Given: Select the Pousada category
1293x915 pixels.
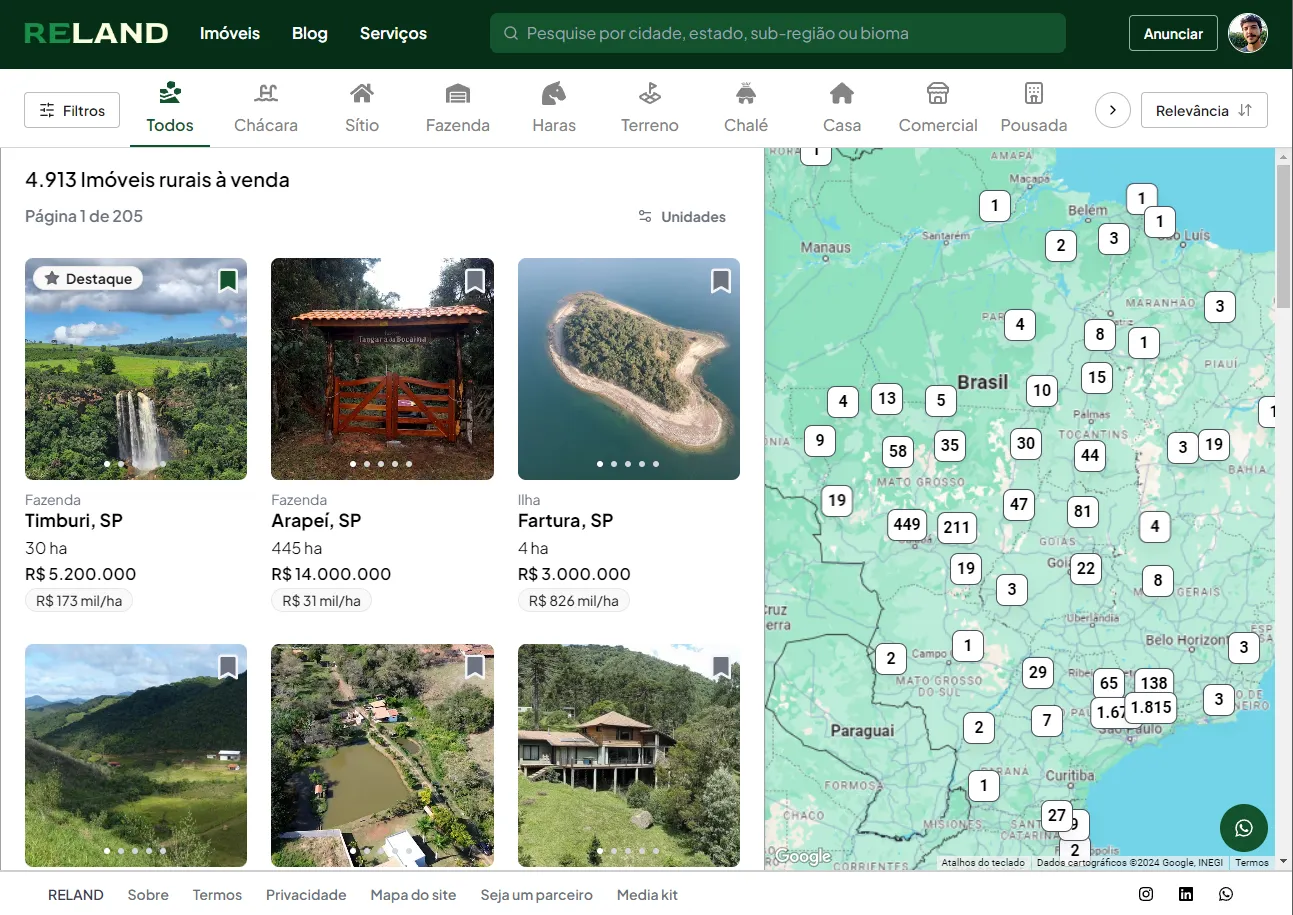Looking at the screenshot, I should (1034, 108).
